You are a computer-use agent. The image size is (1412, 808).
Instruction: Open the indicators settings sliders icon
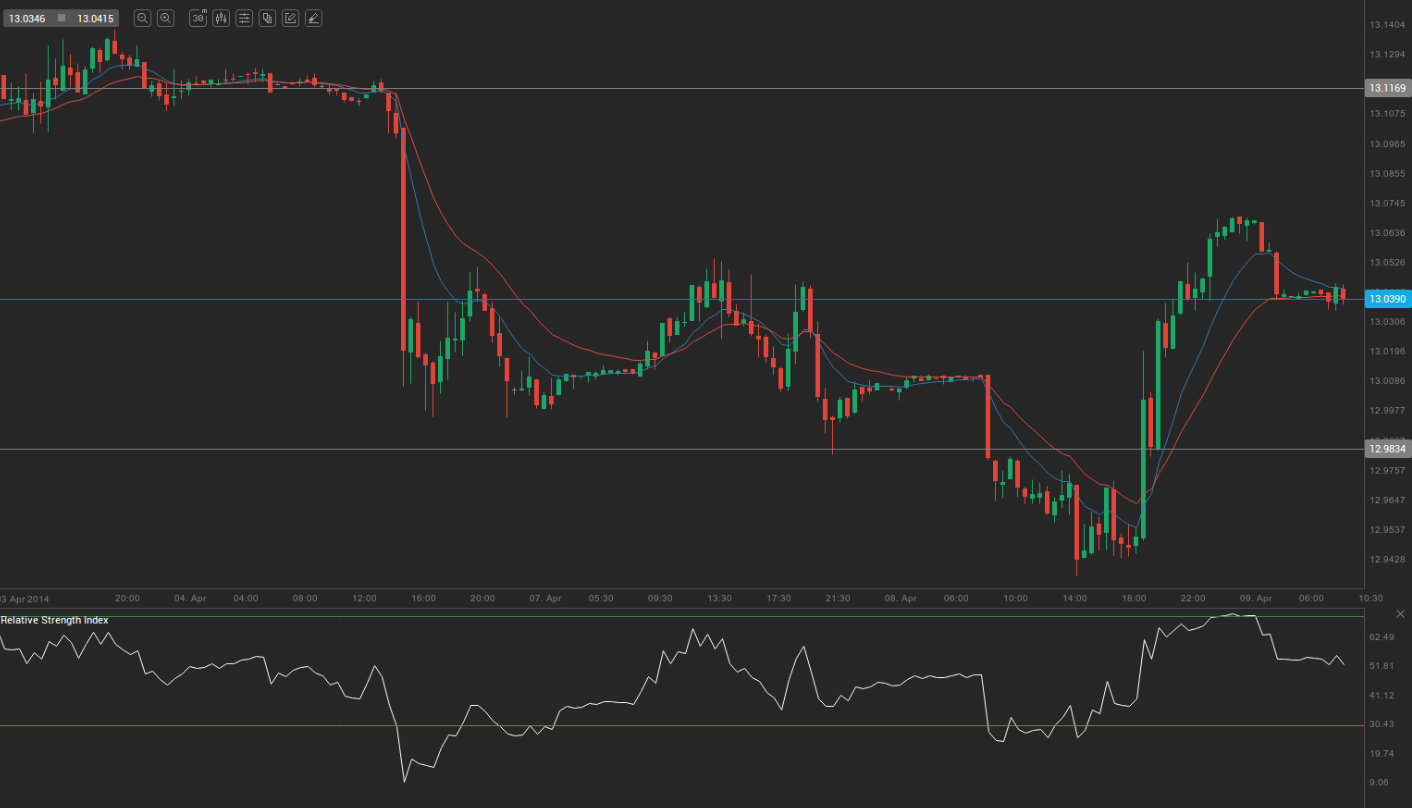coord(244,18)
